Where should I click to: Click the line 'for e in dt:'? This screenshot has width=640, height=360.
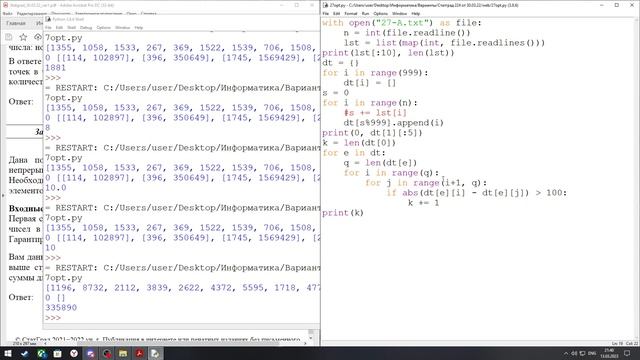pos(353,153)
